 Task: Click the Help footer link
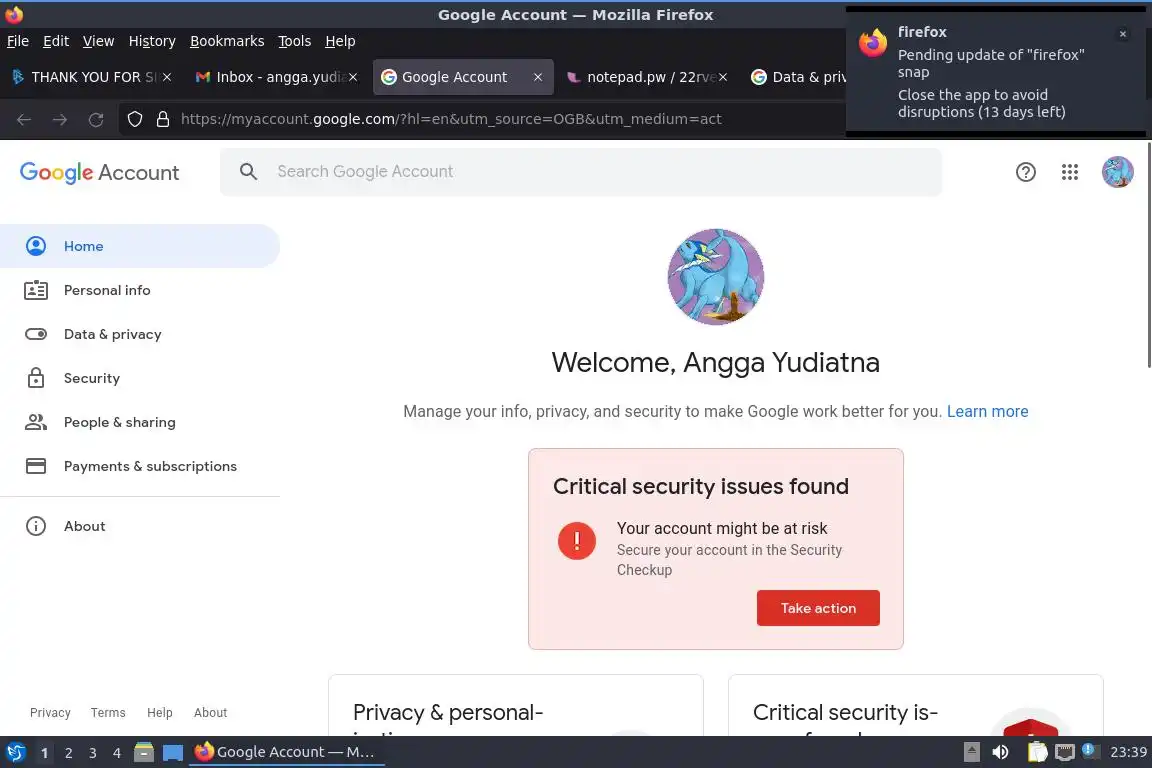pos(159,713)
